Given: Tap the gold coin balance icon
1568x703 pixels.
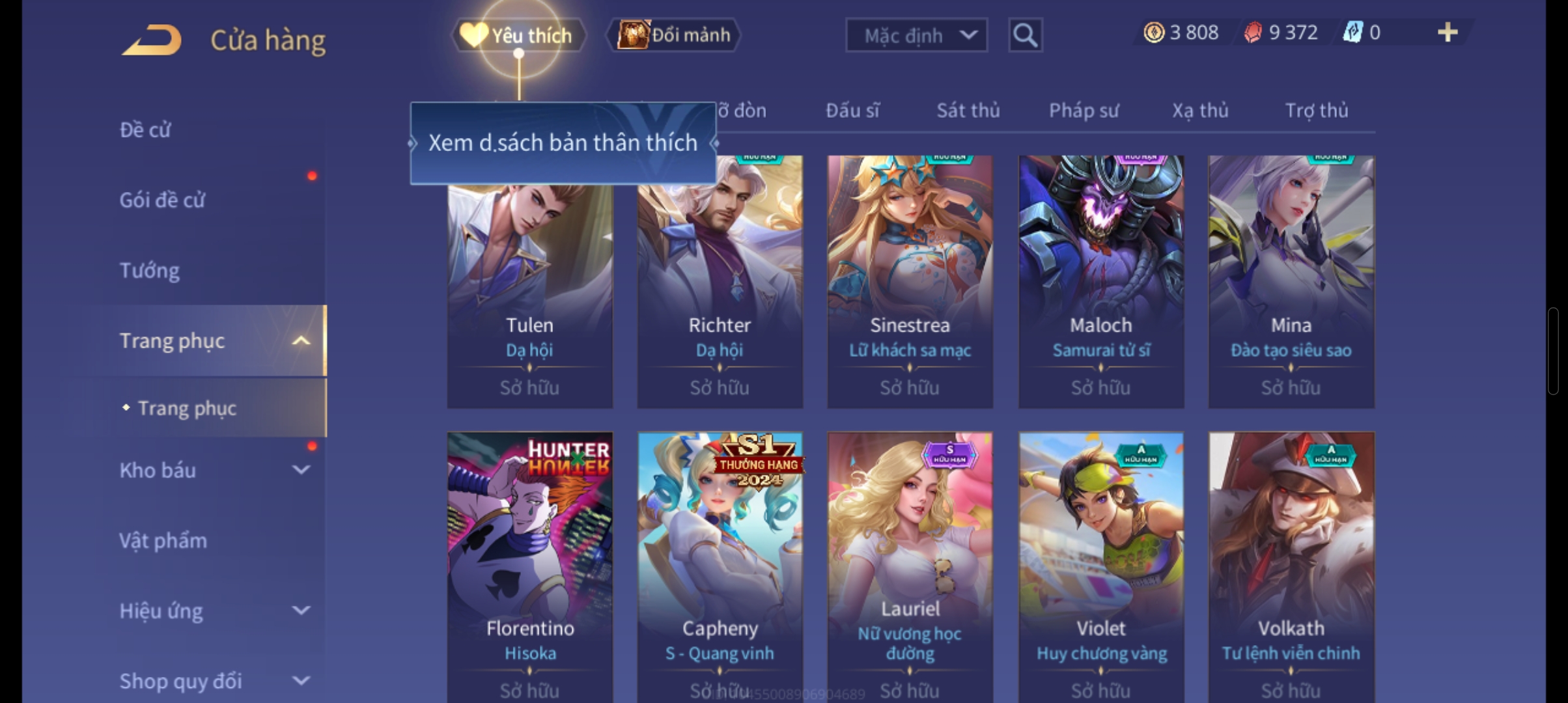Looking at the screenshot, I should click(1154, 33).
